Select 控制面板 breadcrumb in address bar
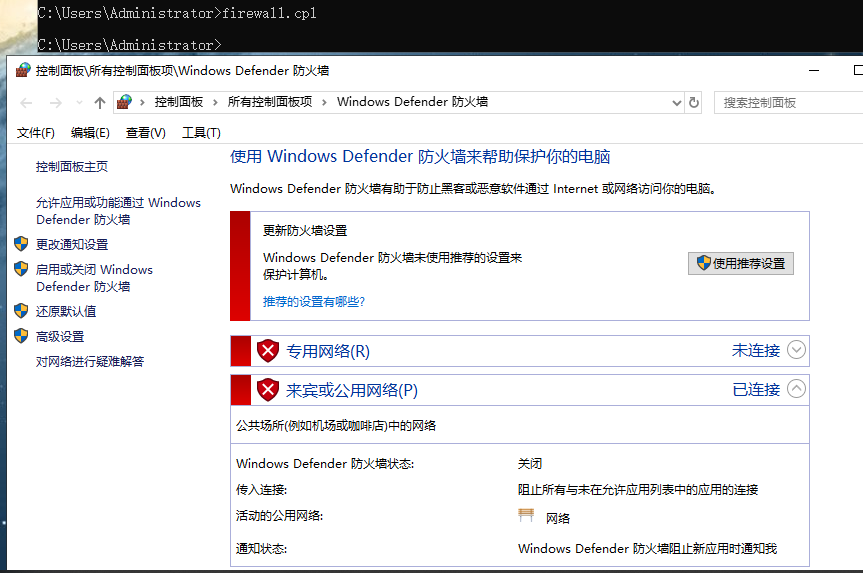This screenshot has height=573, width=863. point(179,102)
